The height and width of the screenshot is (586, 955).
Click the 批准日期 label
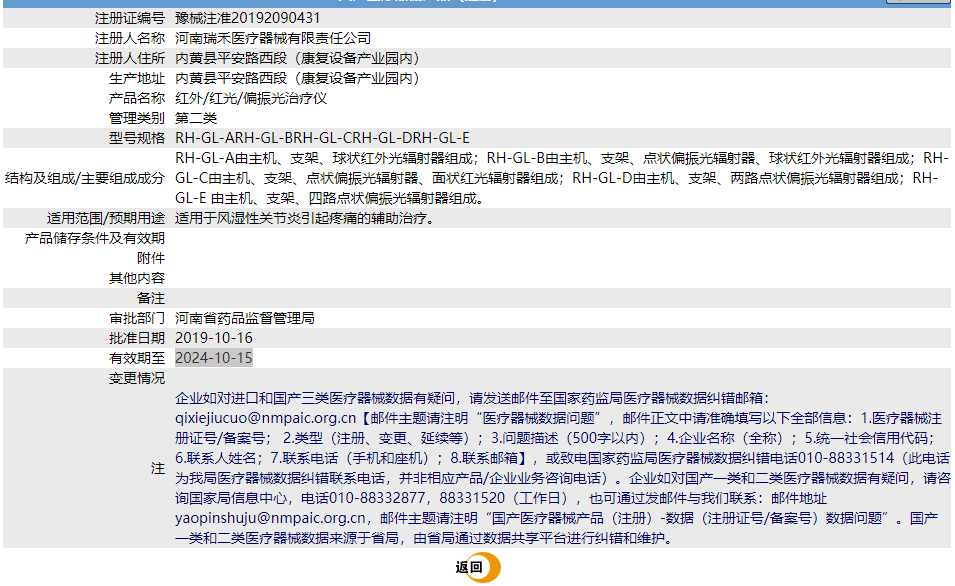click(137, 338)
